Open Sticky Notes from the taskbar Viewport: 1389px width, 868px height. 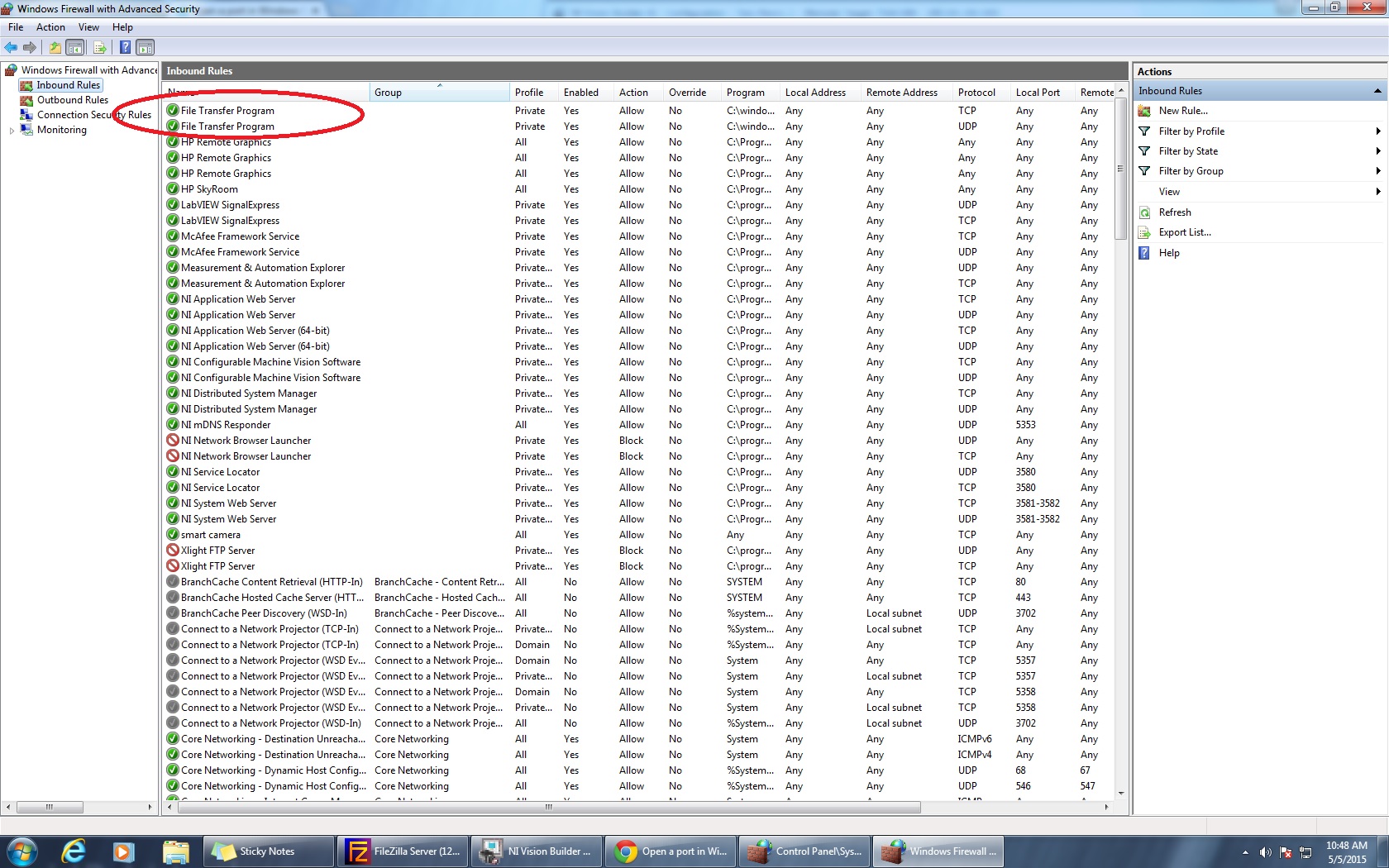pyautogui.click(x=269, y=851)
